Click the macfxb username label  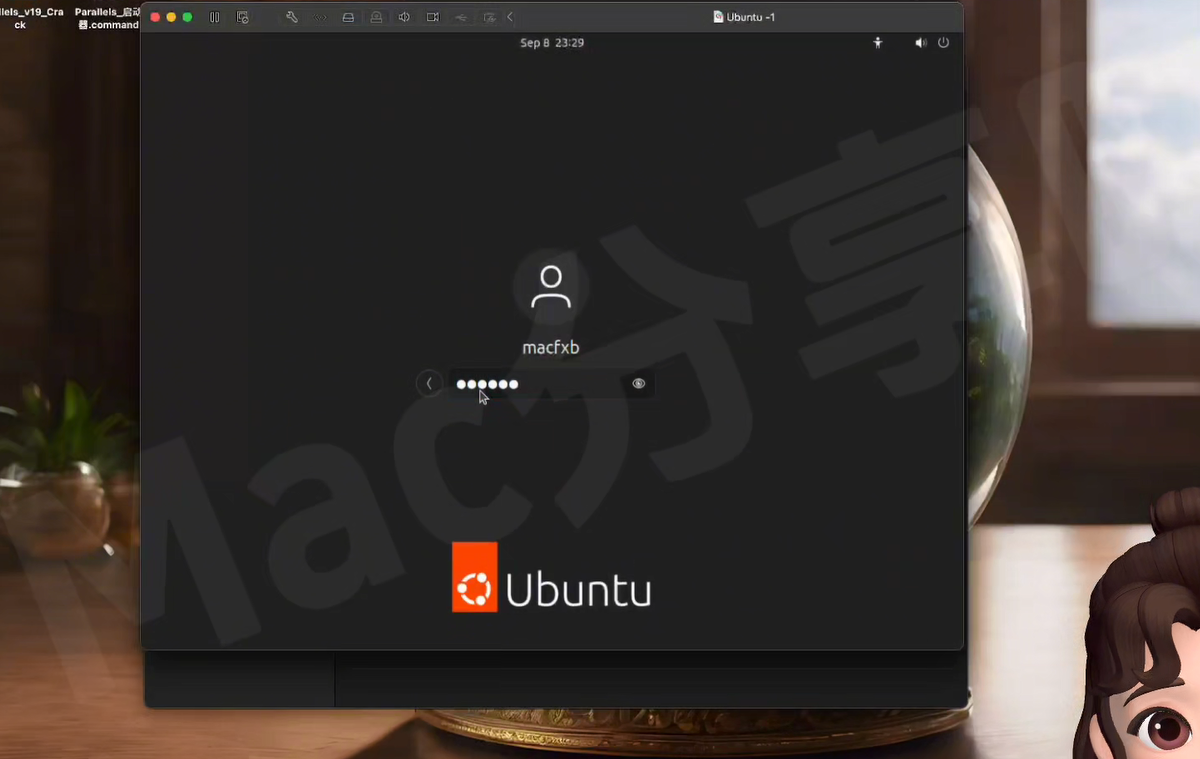551,348
